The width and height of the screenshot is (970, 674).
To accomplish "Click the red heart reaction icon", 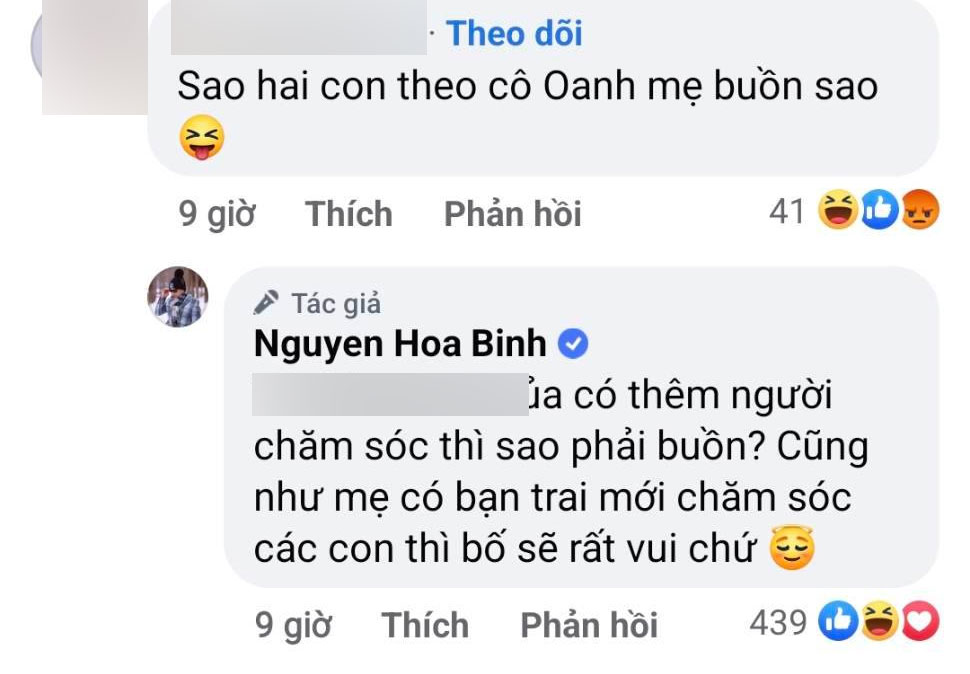I will point(920,624).
